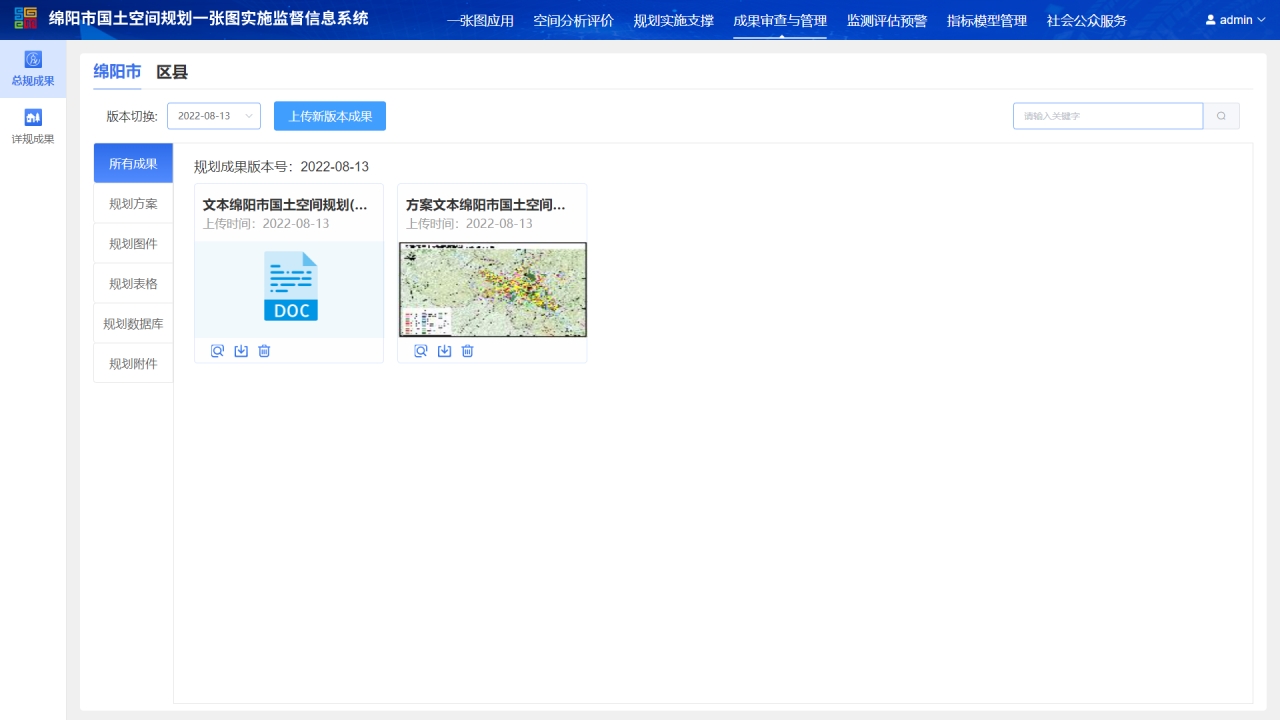Preview the 文本绵阳市国土空间规划 document
This screenshot has width=1280, height=720.
pos(218,351)
